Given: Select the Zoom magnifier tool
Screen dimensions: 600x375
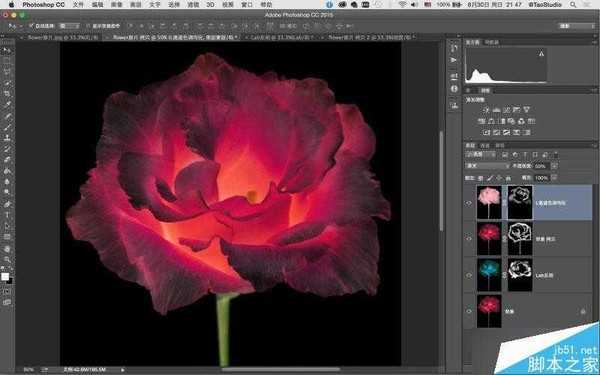Looking at the screenshot, I should (x=7, y=260).
